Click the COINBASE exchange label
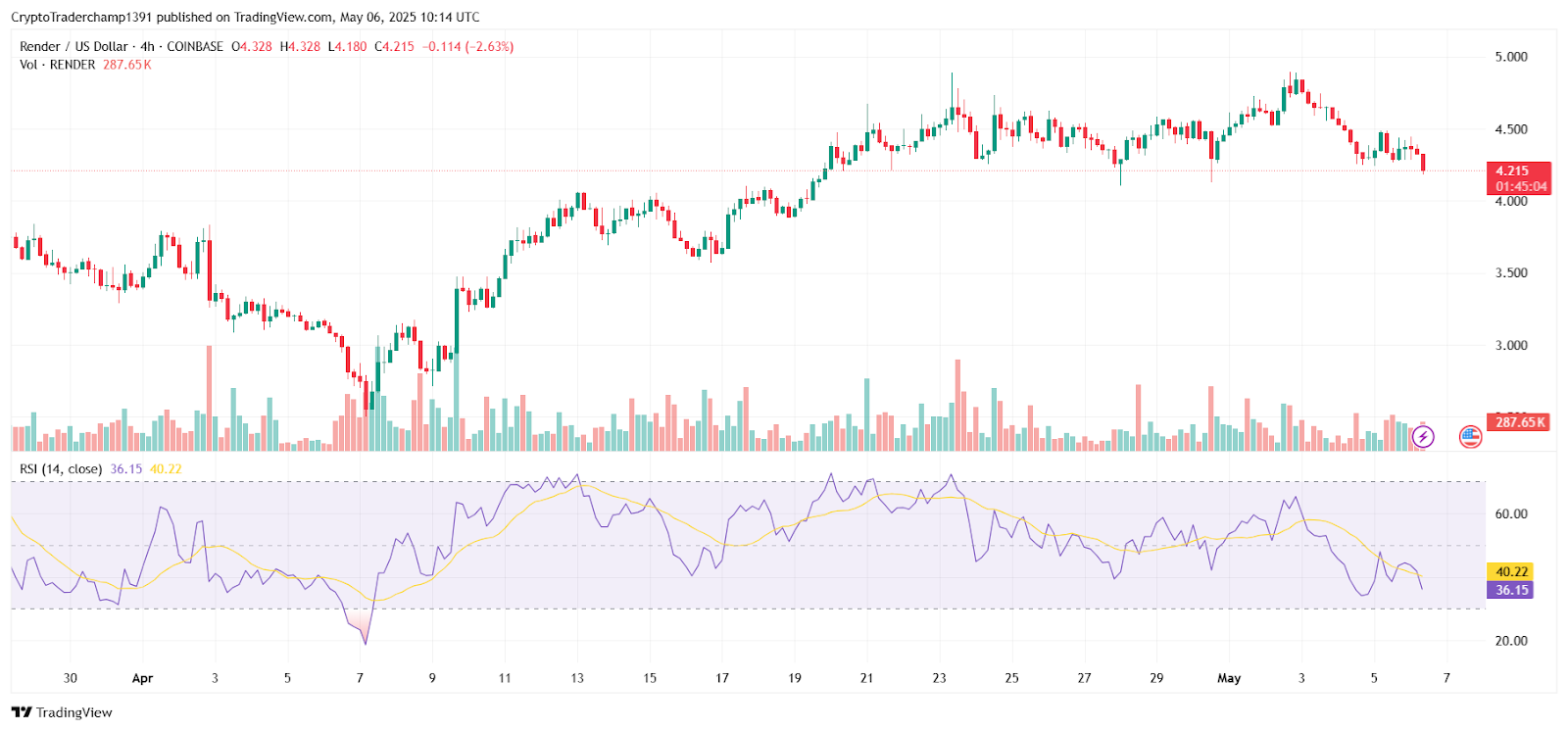This screenshot has width=1568, height=731. point(195,46)
